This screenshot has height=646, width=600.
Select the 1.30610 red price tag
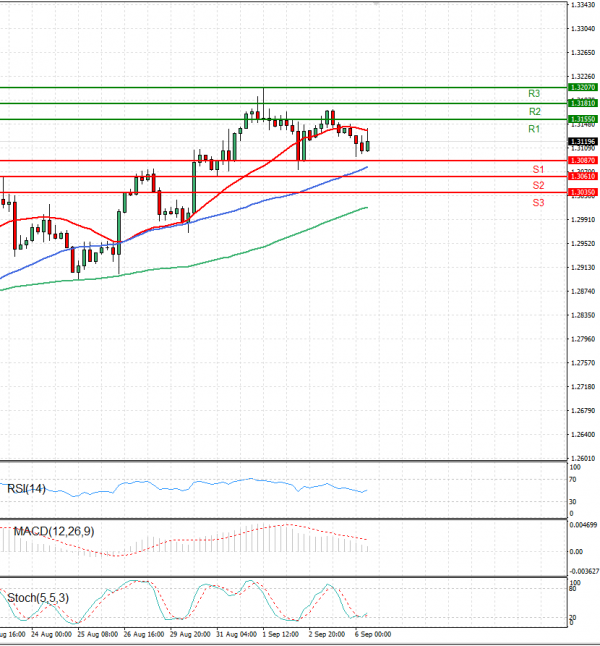click(583, 176)
